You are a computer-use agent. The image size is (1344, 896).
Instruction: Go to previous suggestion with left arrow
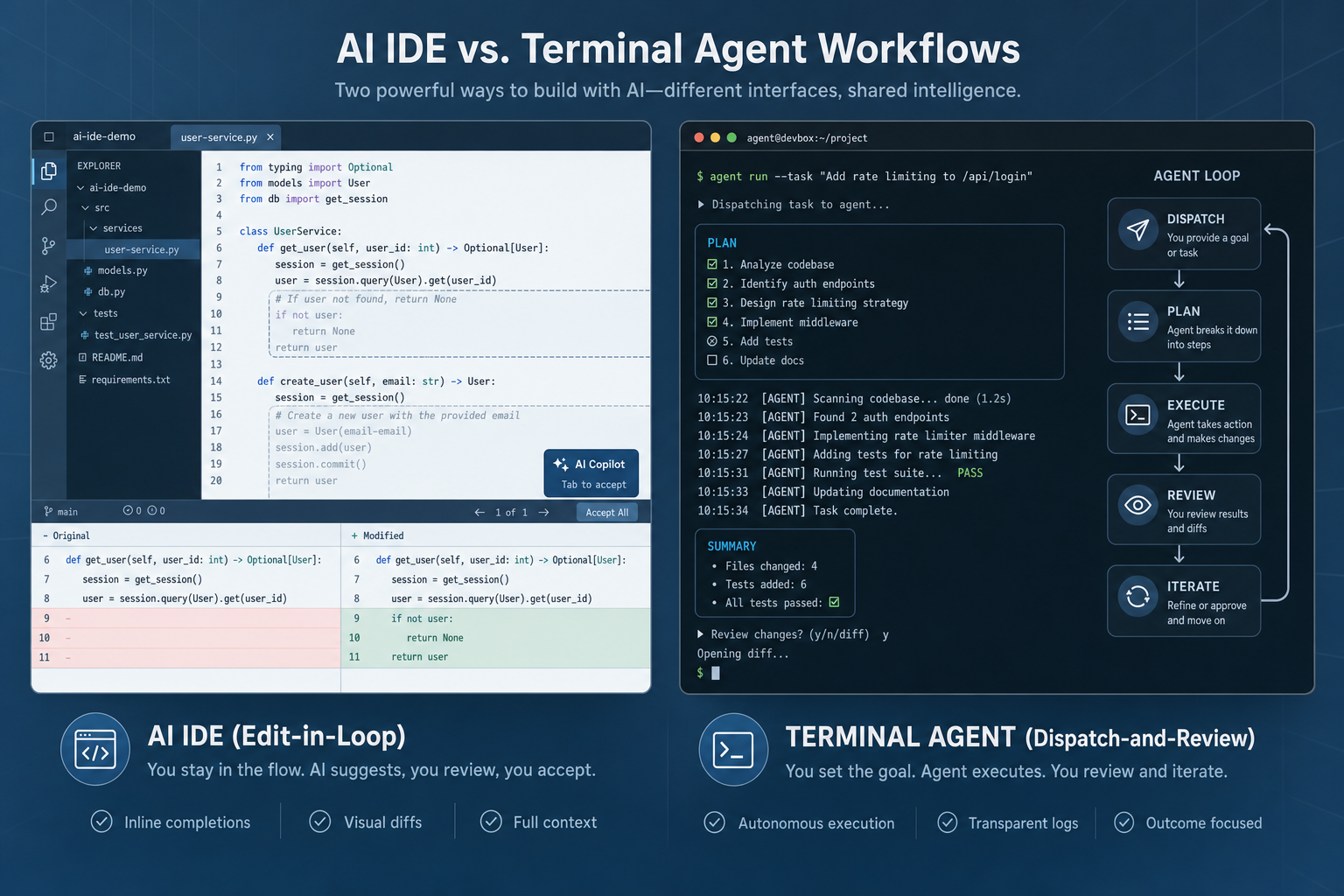click(479, 512)
